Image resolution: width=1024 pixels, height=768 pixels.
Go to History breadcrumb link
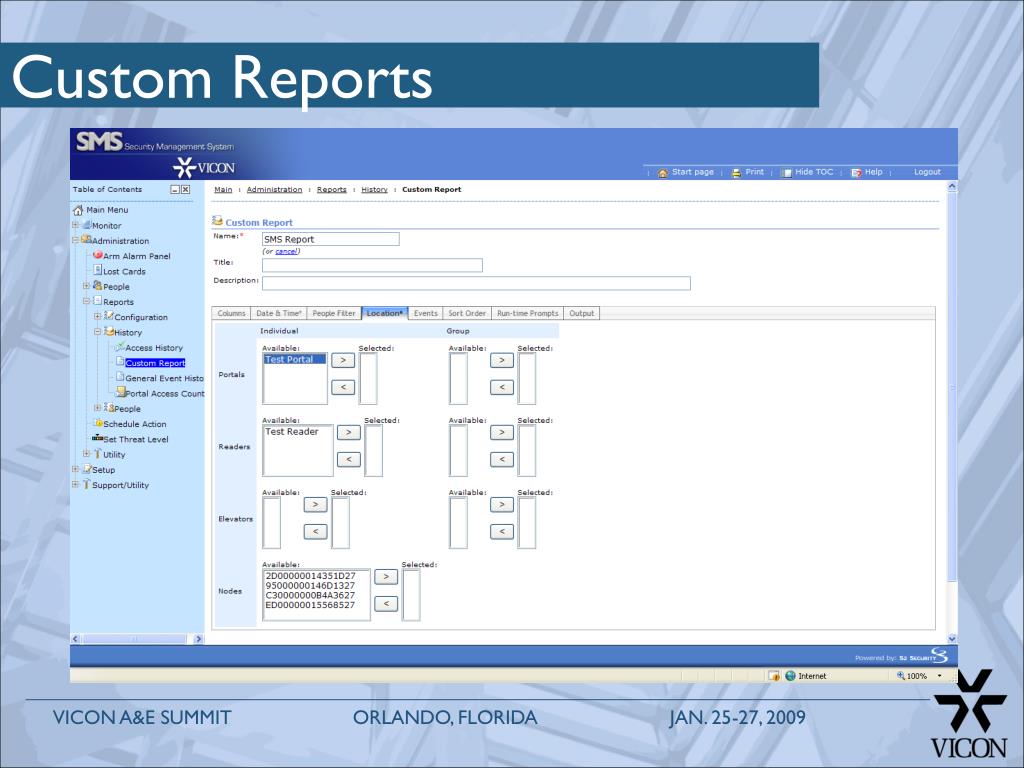(x=374, y=189)
